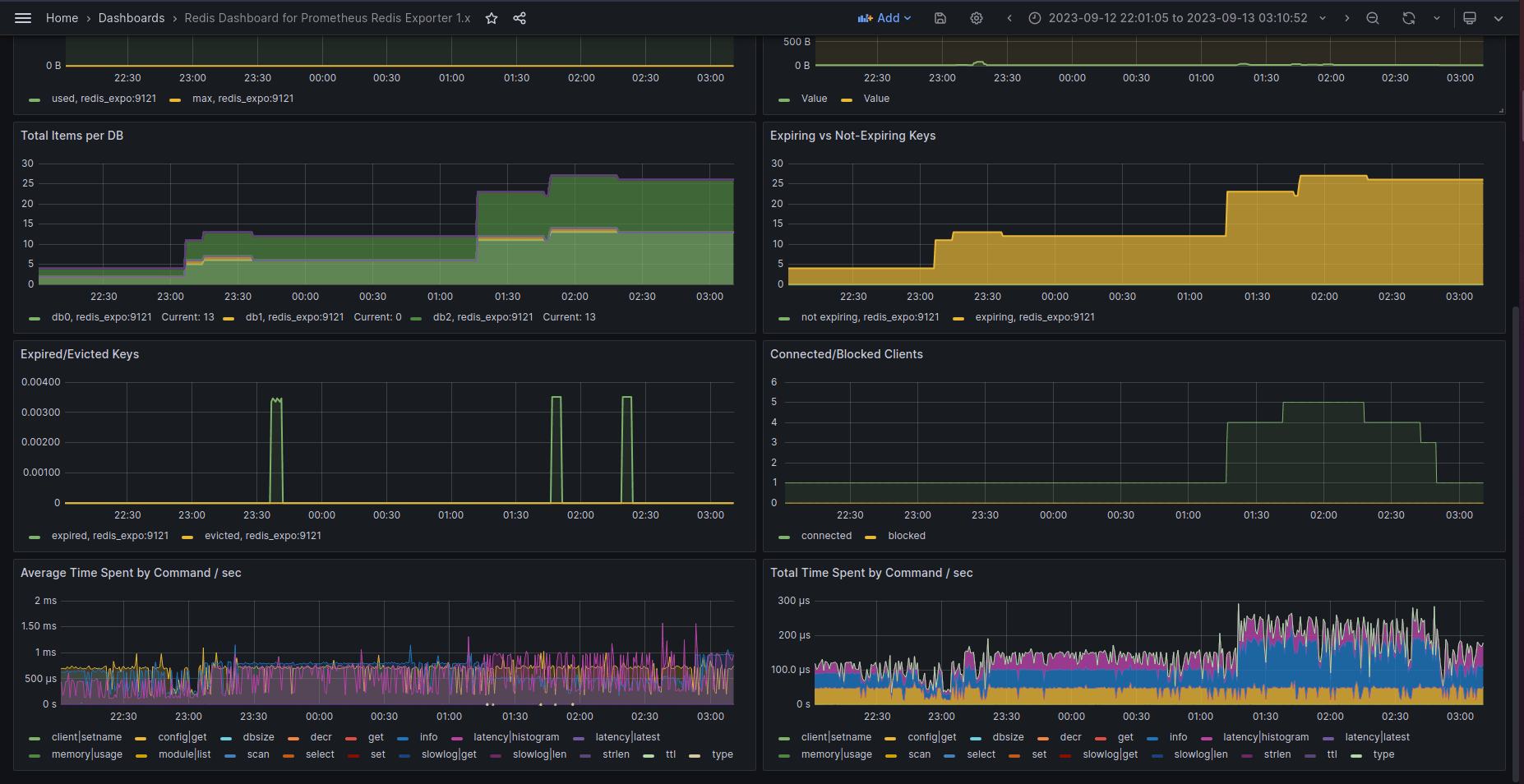Go to Home breadcrumb
1524x784 pixels.
click(x=62, y=18)
